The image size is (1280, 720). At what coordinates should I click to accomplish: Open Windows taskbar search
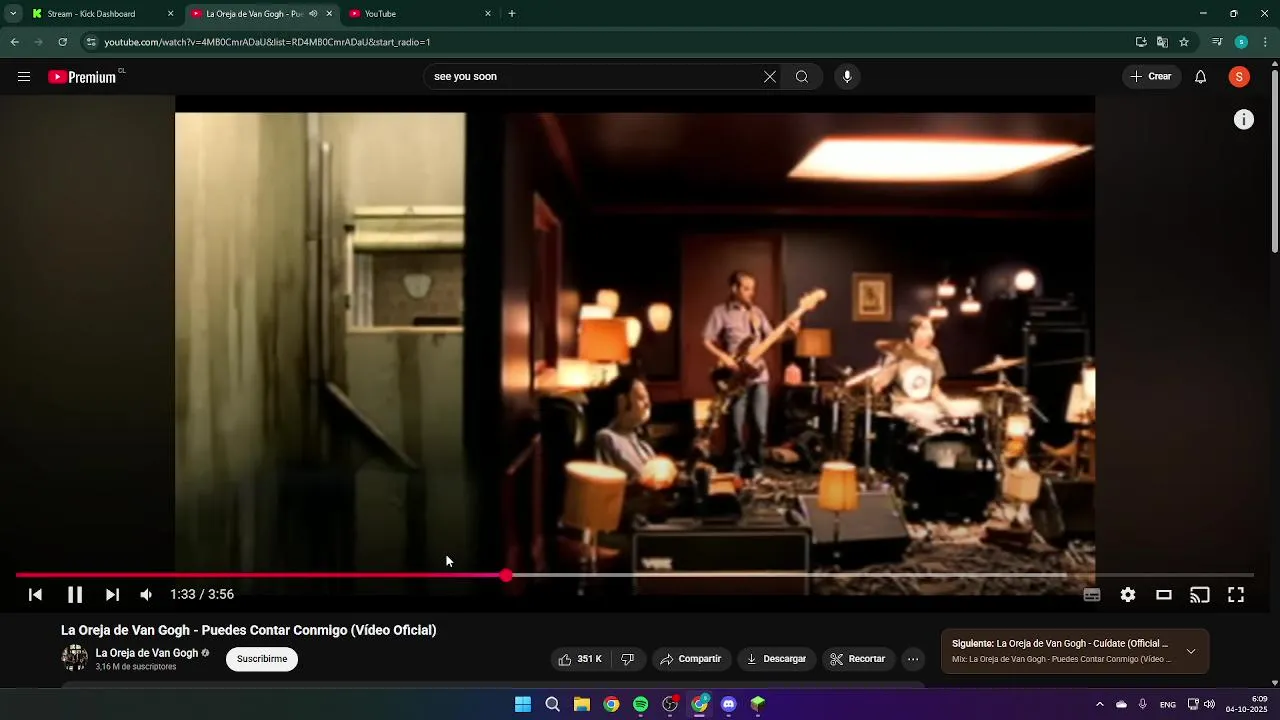[552, 704]
